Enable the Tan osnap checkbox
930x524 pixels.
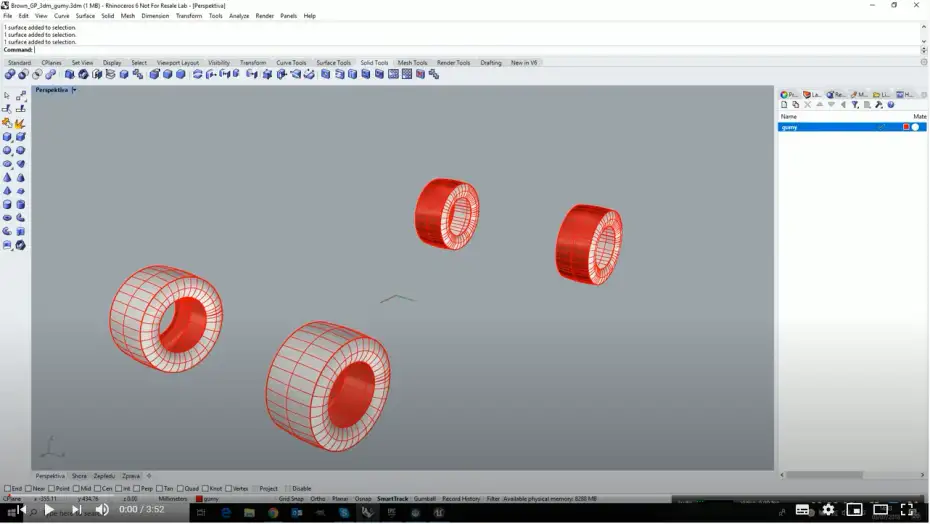point(160,489)
